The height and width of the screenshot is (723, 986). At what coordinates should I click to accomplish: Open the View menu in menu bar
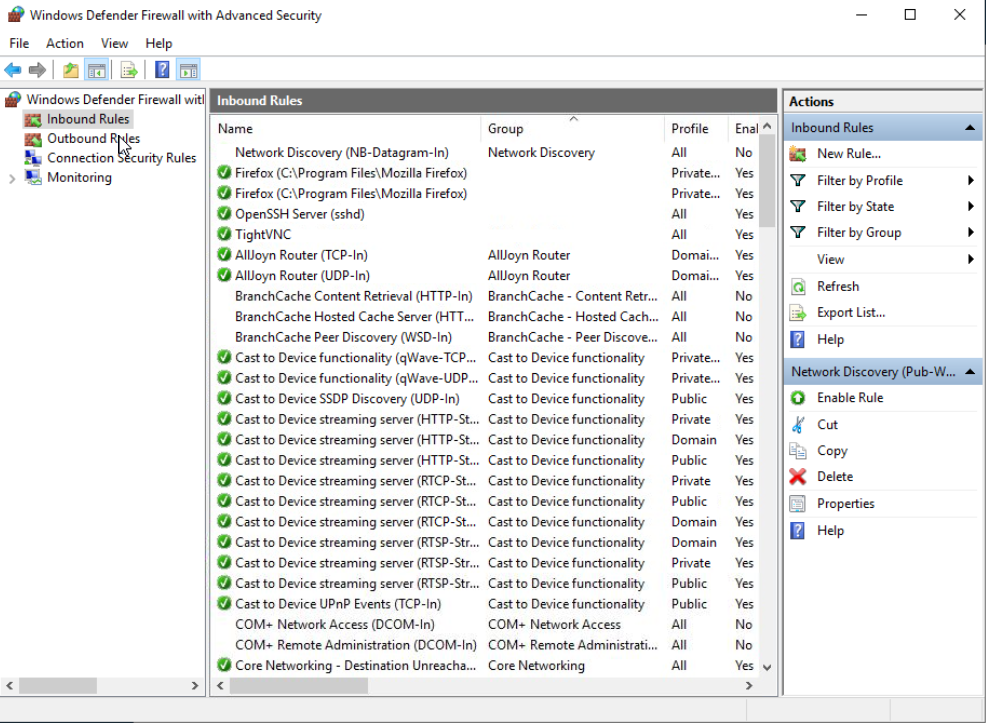[x=114, y=43]
